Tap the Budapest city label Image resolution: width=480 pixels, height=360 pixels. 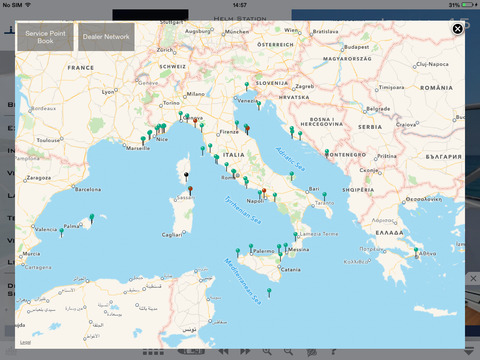[357, 47]
